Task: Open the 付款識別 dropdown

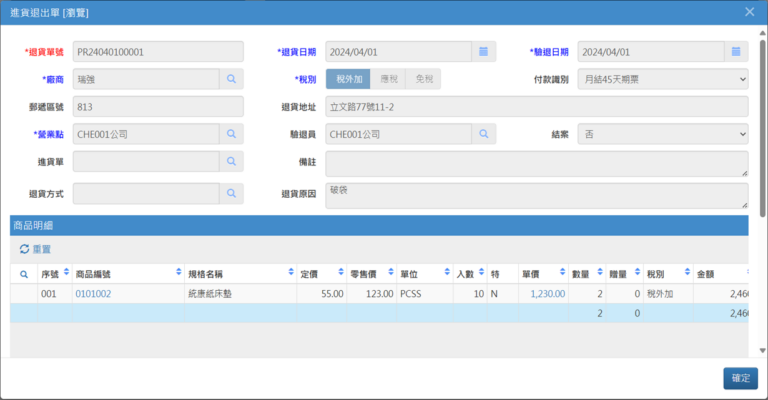Action: coord(663,79)
